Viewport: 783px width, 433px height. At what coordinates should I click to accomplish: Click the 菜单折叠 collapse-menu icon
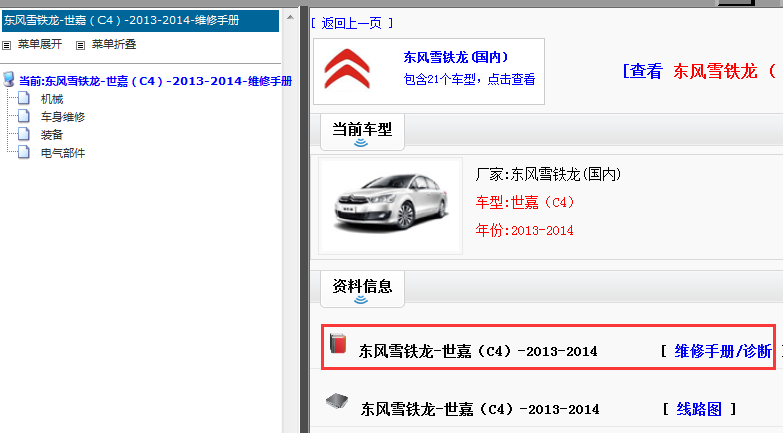(80, 45)
